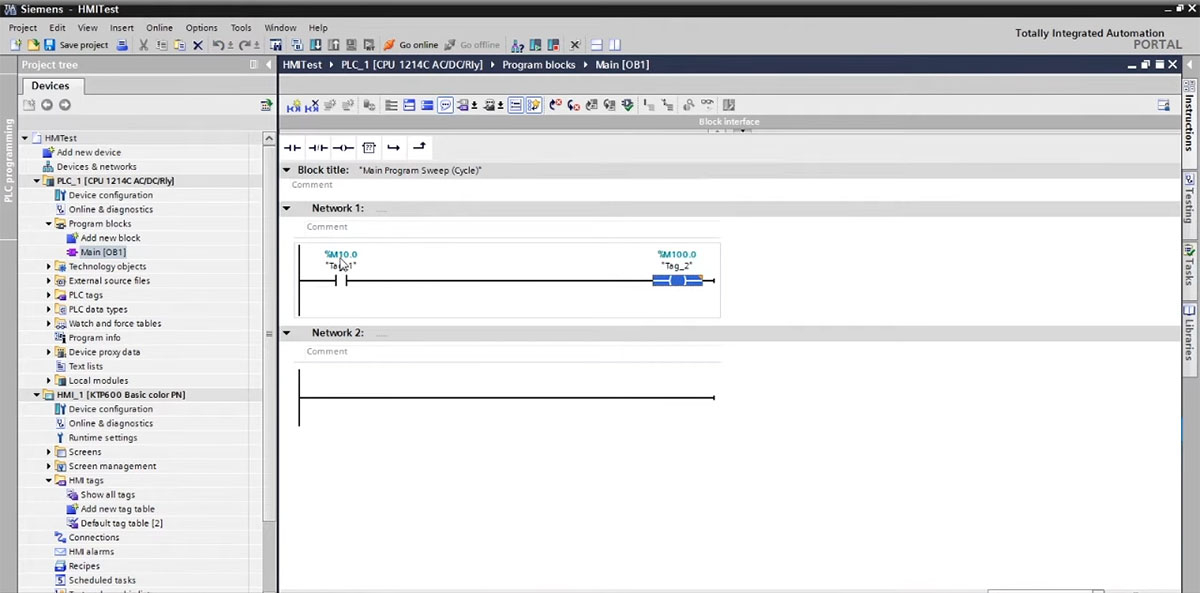The height and width of the screenshot is (593, 1200).
Task: Open the Project menu
Action: point(23,28)
